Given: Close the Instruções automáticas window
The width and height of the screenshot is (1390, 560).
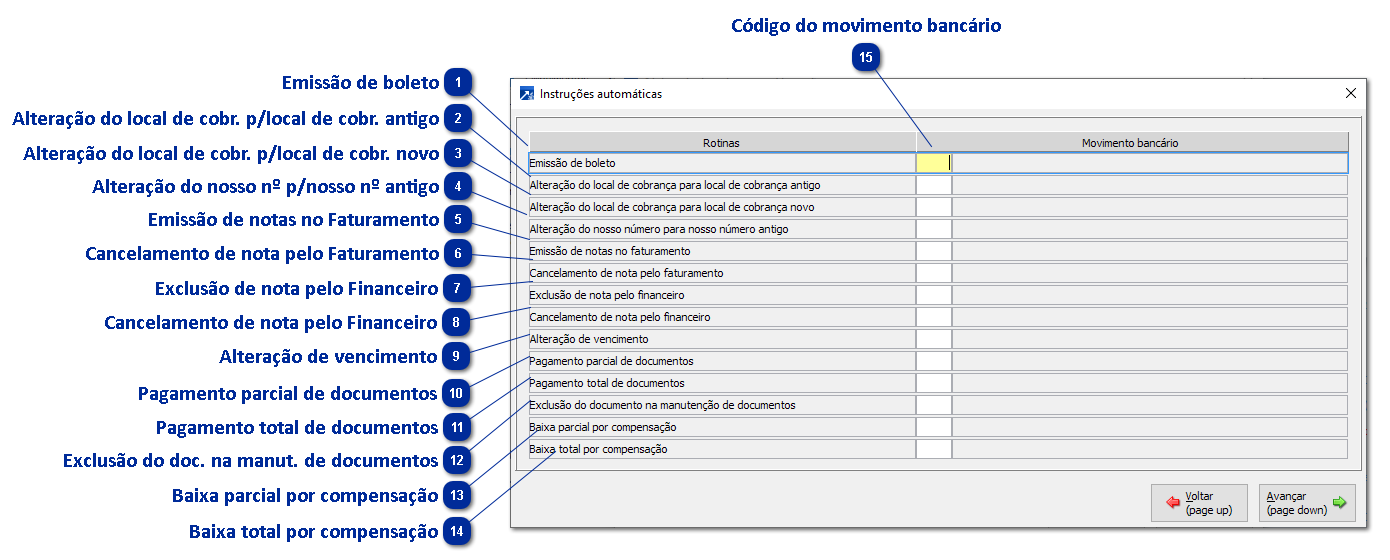Looking at the screenshot, I should (x=1351, y=93).
